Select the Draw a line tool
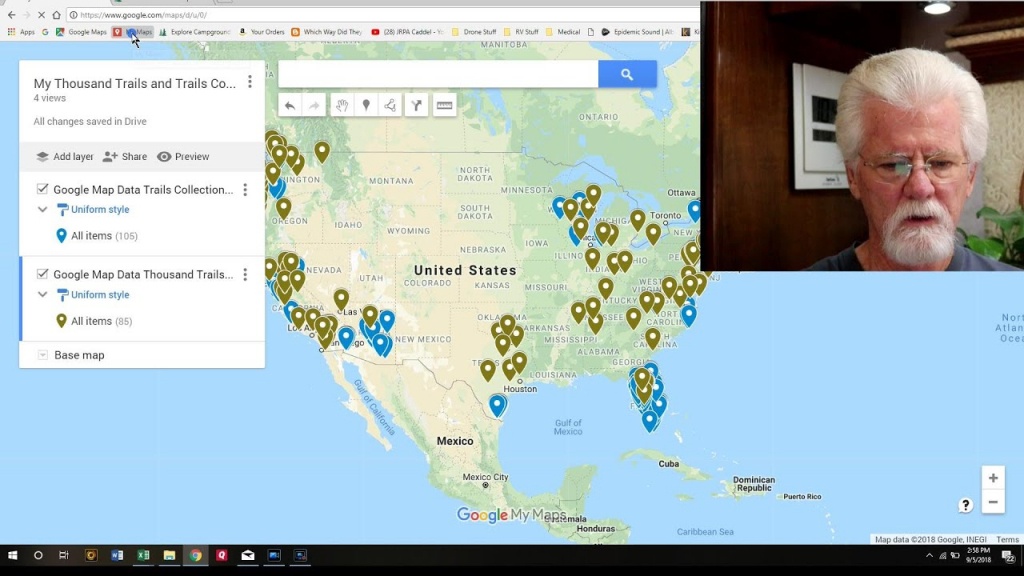1024x576 pixels. pos(390,106)
